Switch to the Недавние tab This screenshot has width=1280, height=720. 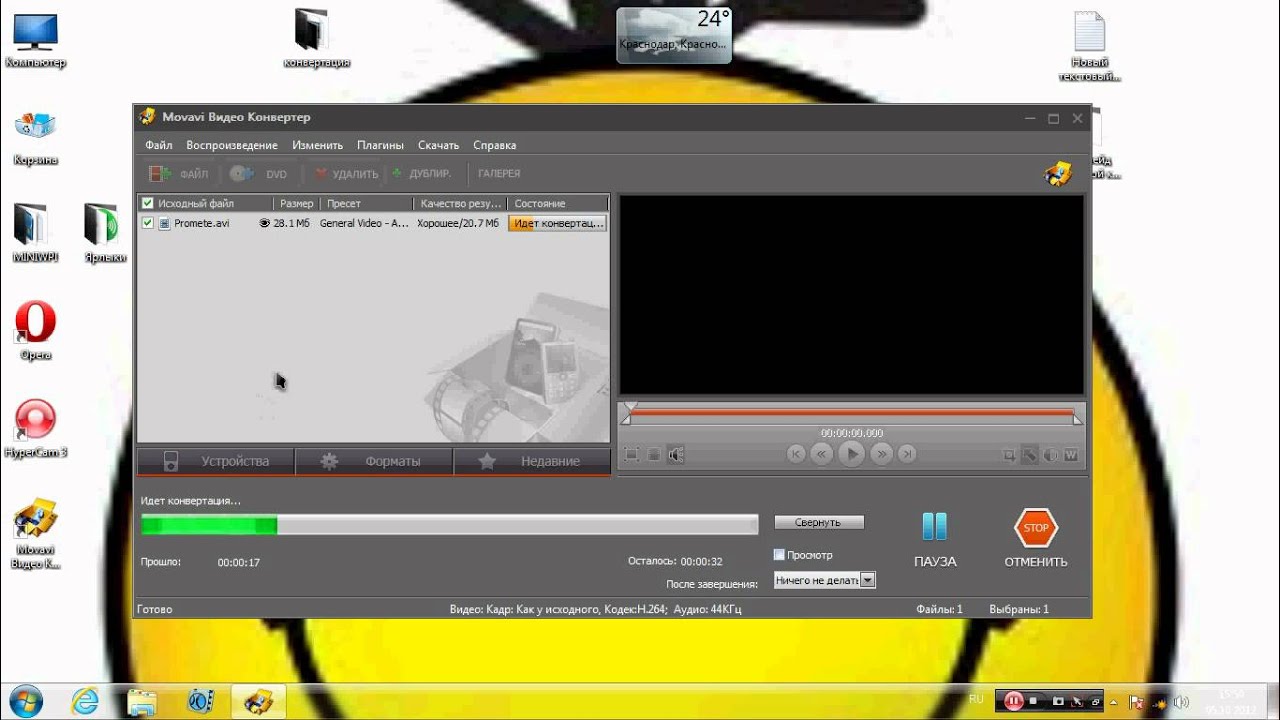(x=532, y=461)
